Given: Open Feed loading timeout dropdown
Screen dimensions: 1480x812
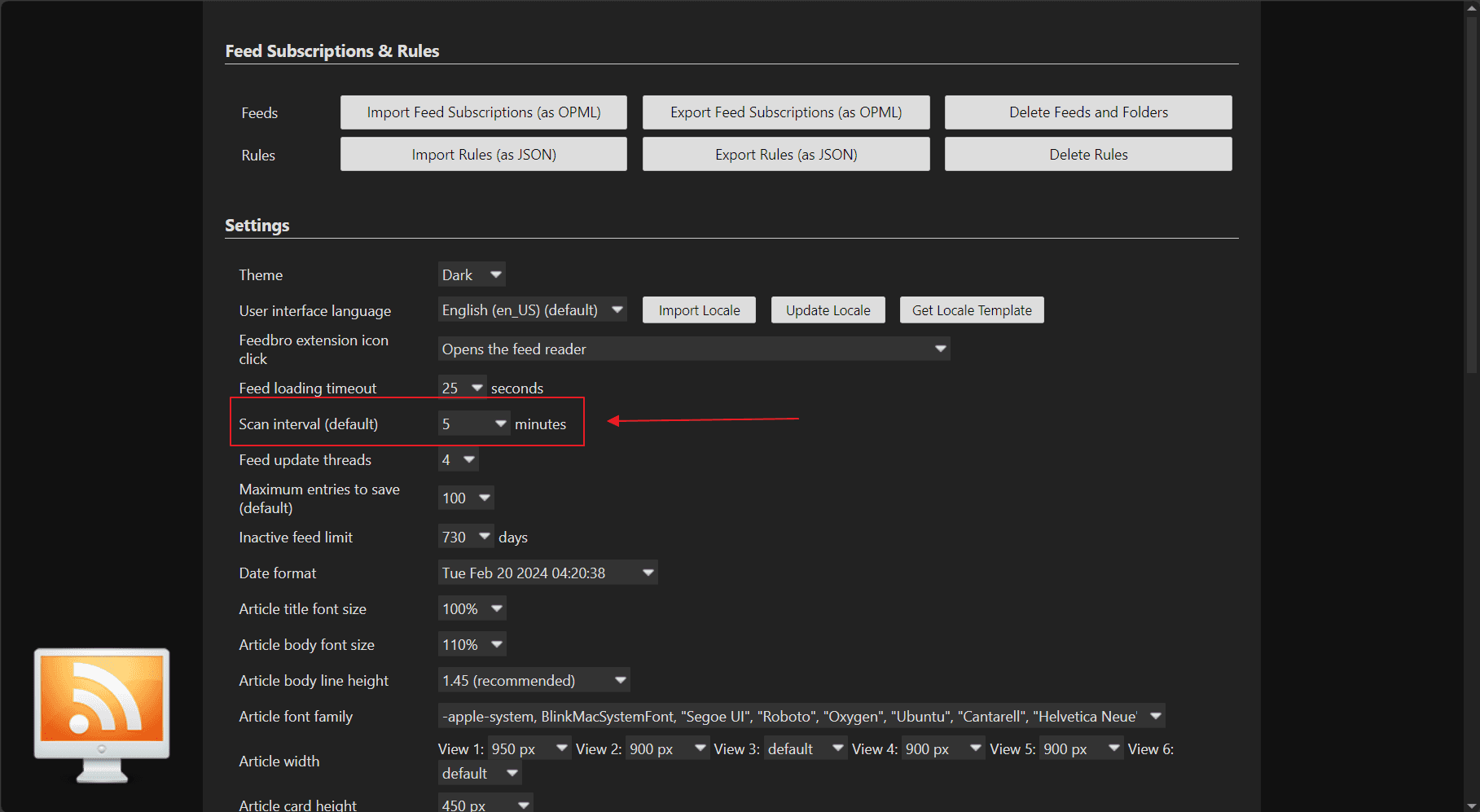Looking at the screenshot, I should click(462, 388).
